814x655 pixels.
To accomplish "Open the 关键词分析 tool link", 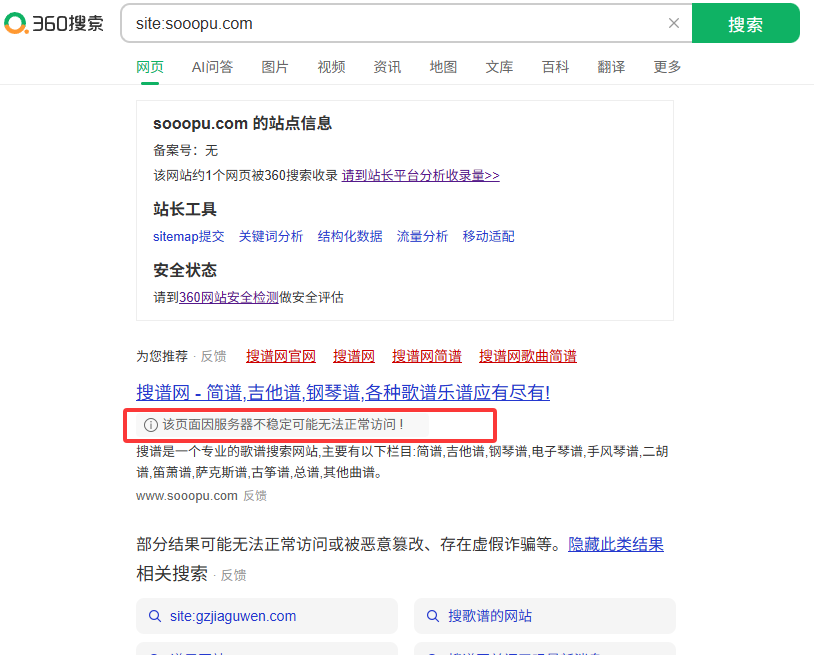I will pyautogui.click(x=270, y=237).
